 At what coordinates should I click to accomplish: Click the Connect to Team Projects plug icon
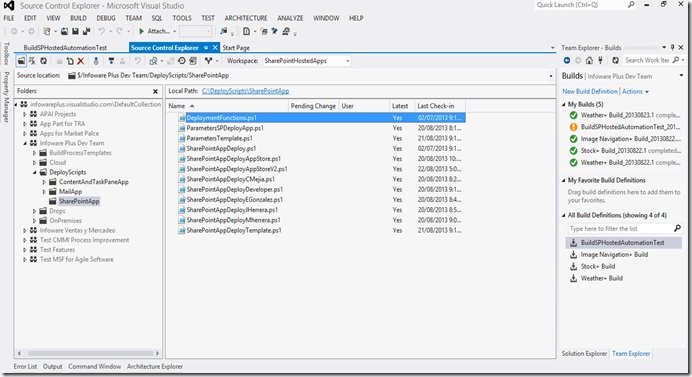(600, 60)
